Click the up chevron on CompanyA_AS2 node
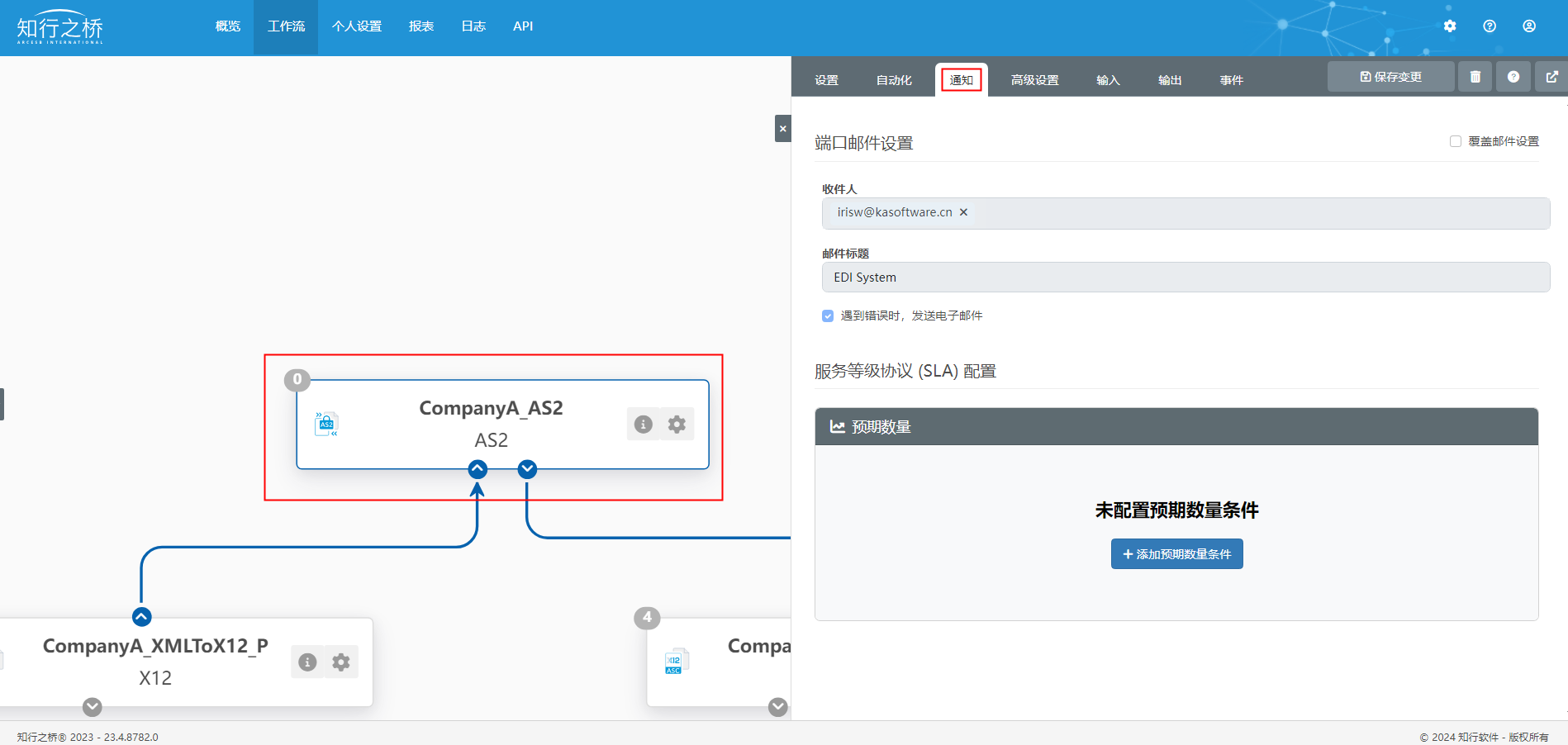The width and height of the screenshot is (1568, 745). click(x=478, y=470)
